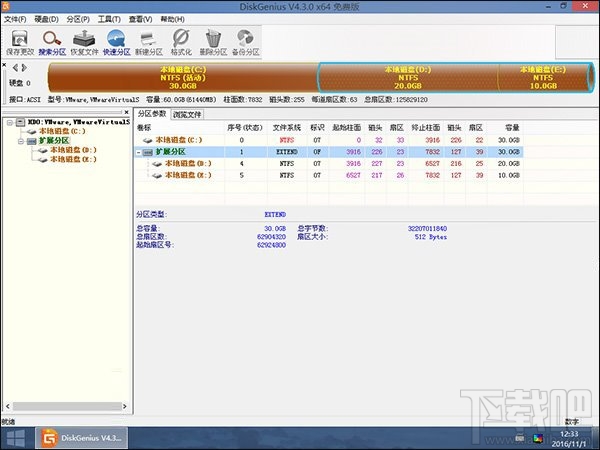Click right arrow of tree horizontal scrollbar
Screen dimensions: 600x450
(x=124, y=406)
